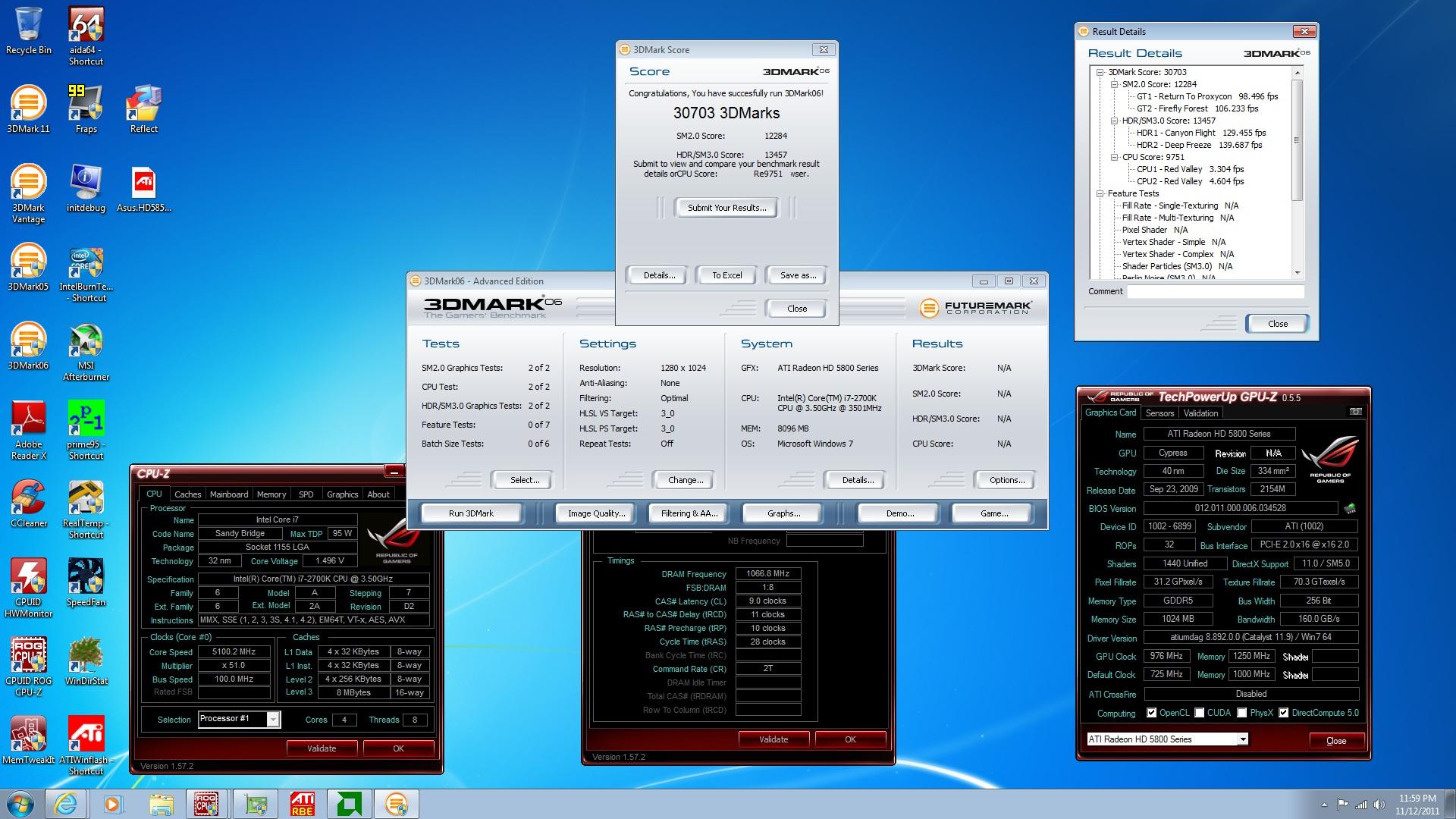
Task: Select the GT1 - Return To Proxycon result row
Action: pyautogui.click(x=1207, y=96)
